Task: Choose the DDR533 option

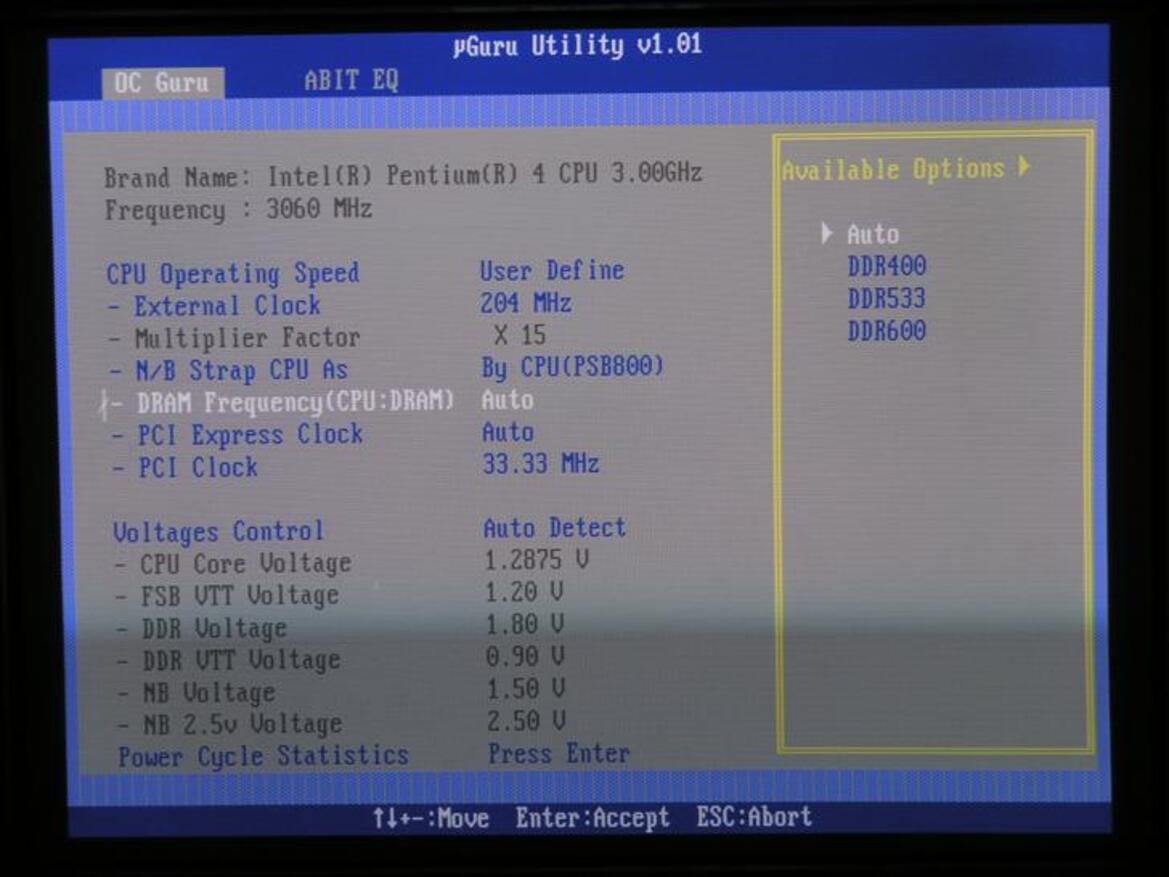Action: click(886, 298)
